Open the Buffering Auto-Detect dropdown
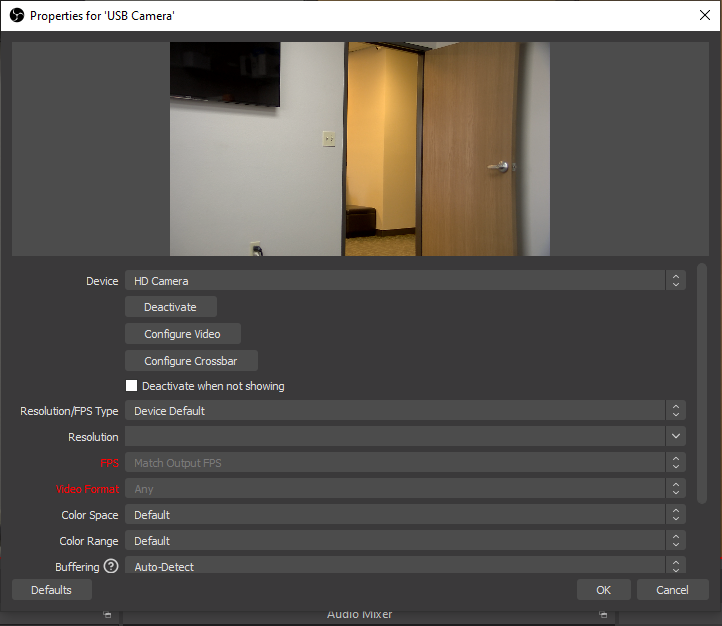The width and height of the screenshot is (722, 626). point(404,567)
